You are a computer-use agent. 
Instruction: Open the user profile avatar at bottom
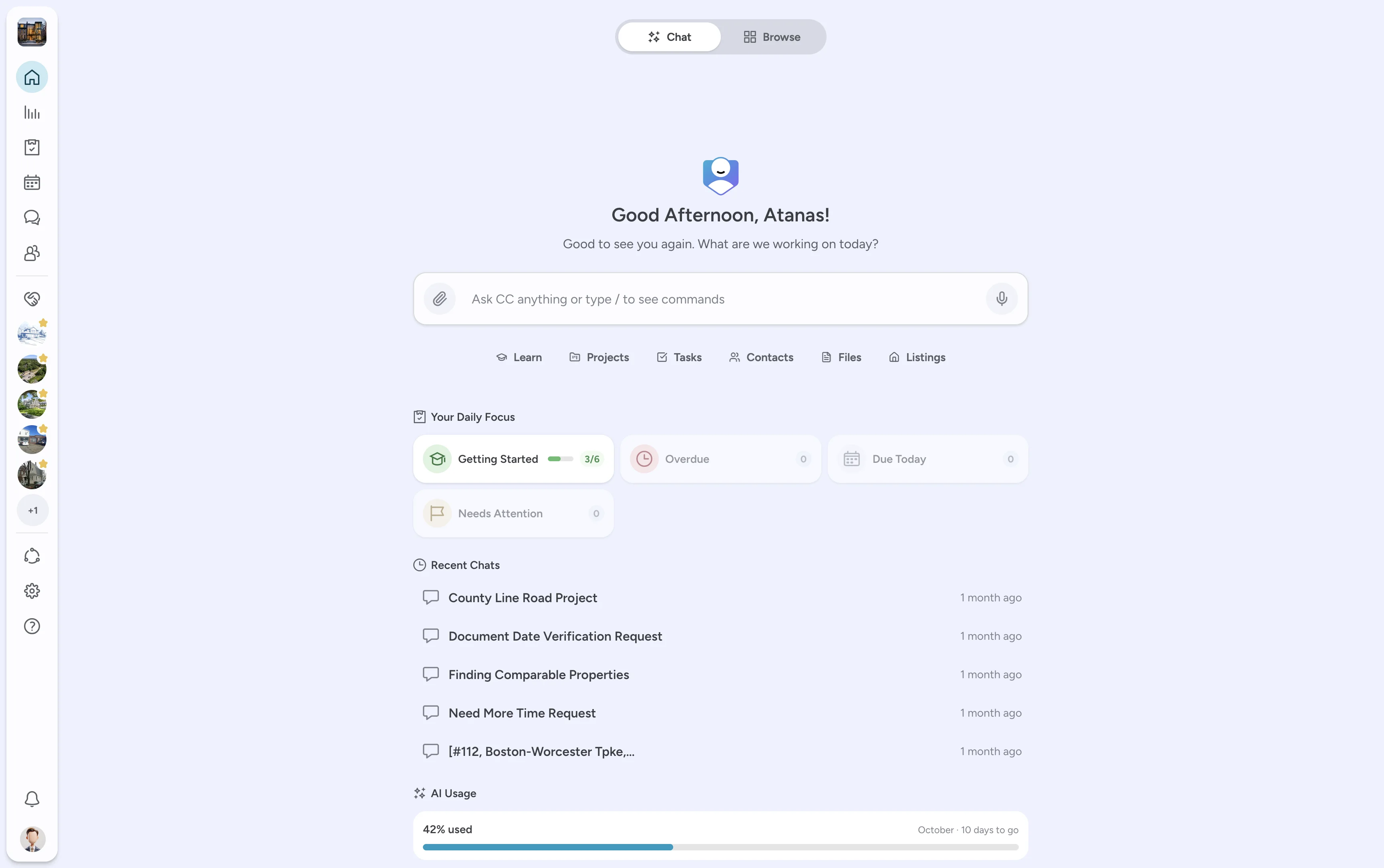(32, 839)
